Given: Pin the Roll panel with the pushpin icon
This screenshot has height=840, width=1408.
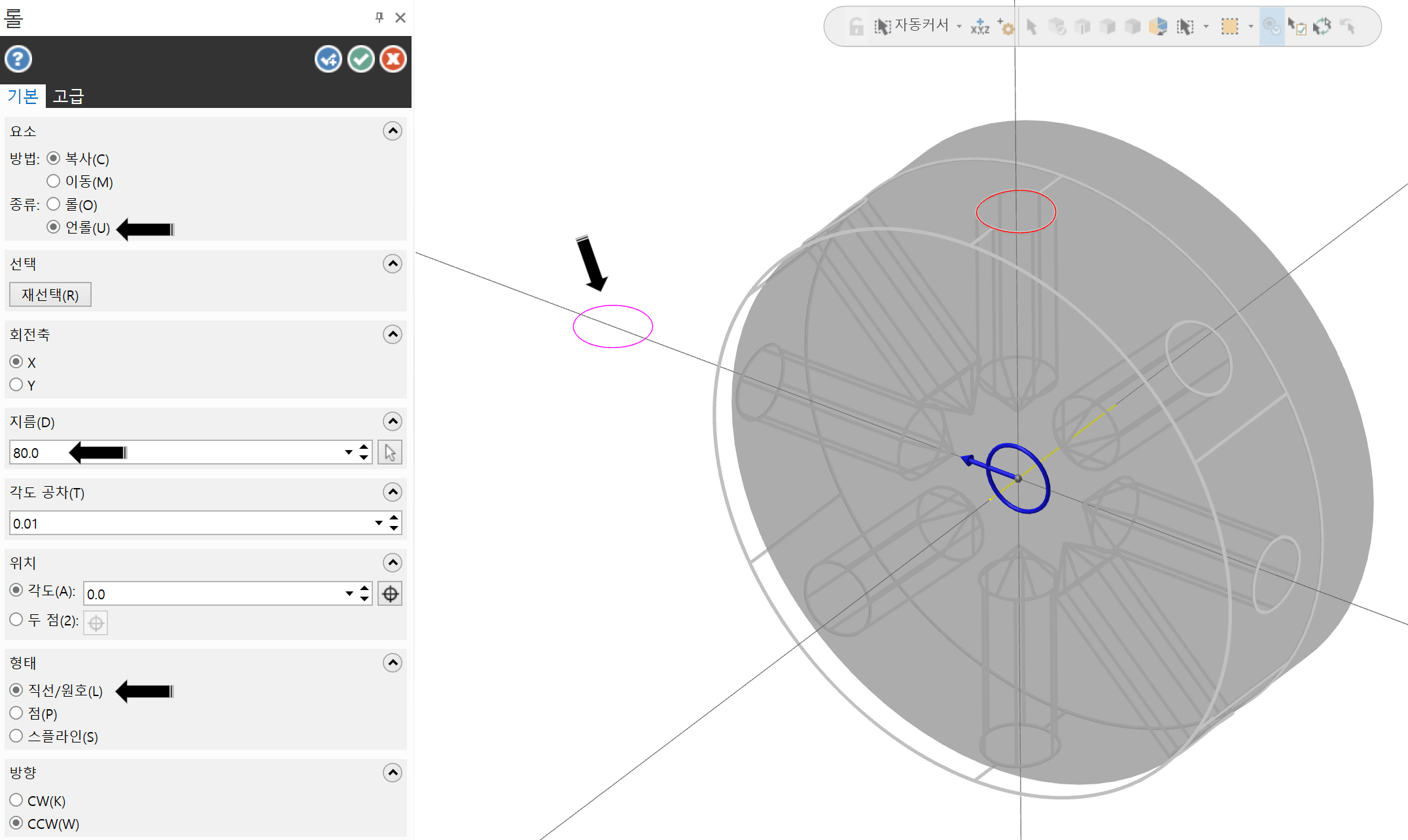Looking at the screenshot, I should click(x=379, y=18).
